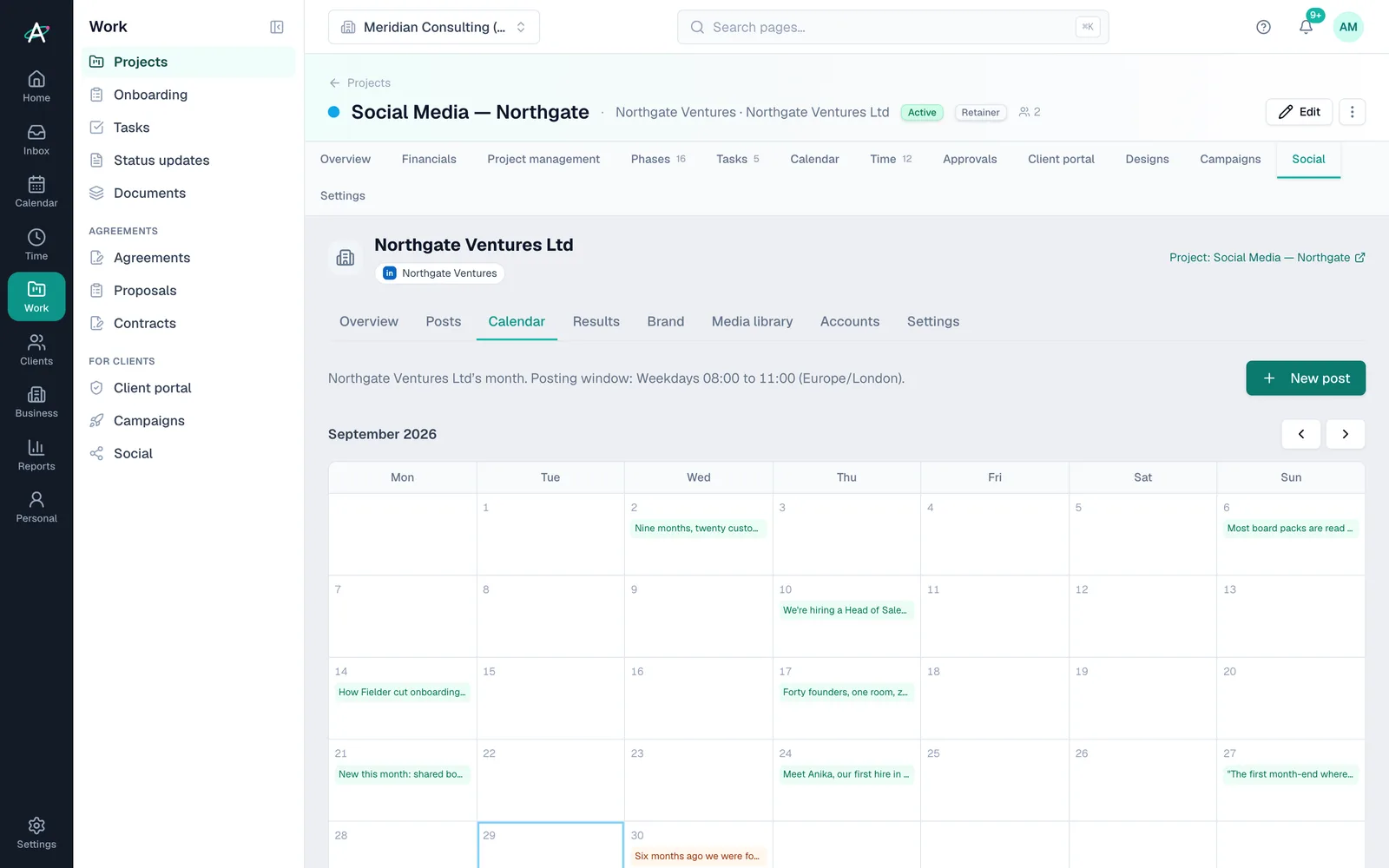
Task: Open the help question-mark icon
Action: point(1263,27)
